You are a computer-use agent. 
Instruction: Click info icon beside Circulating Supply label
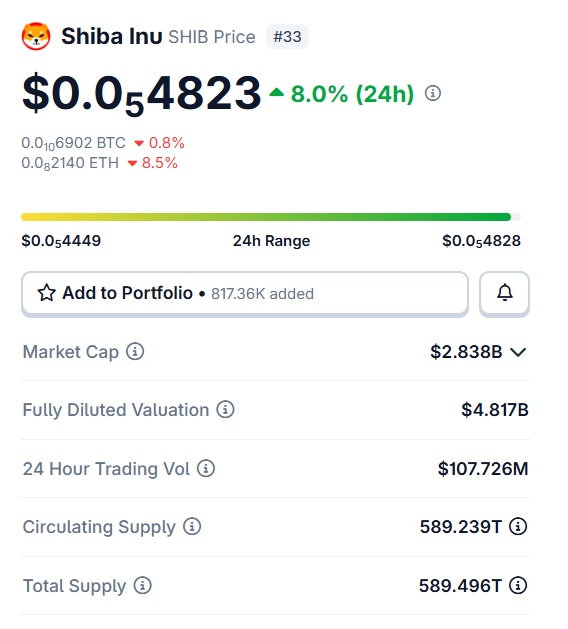click(192, 526)
